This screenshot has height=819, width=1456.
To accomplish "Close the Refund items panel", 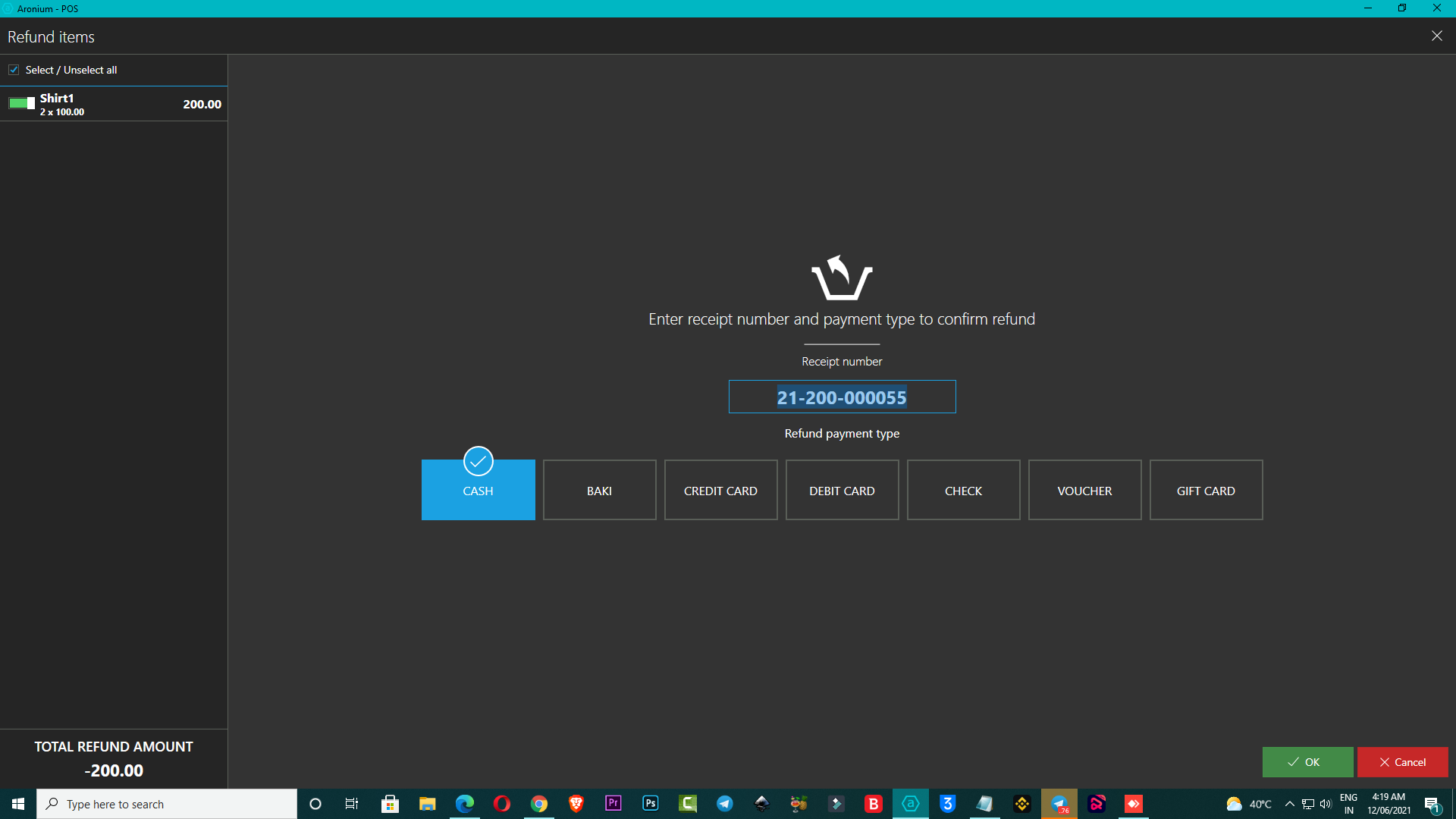I will pos(1436,36).
